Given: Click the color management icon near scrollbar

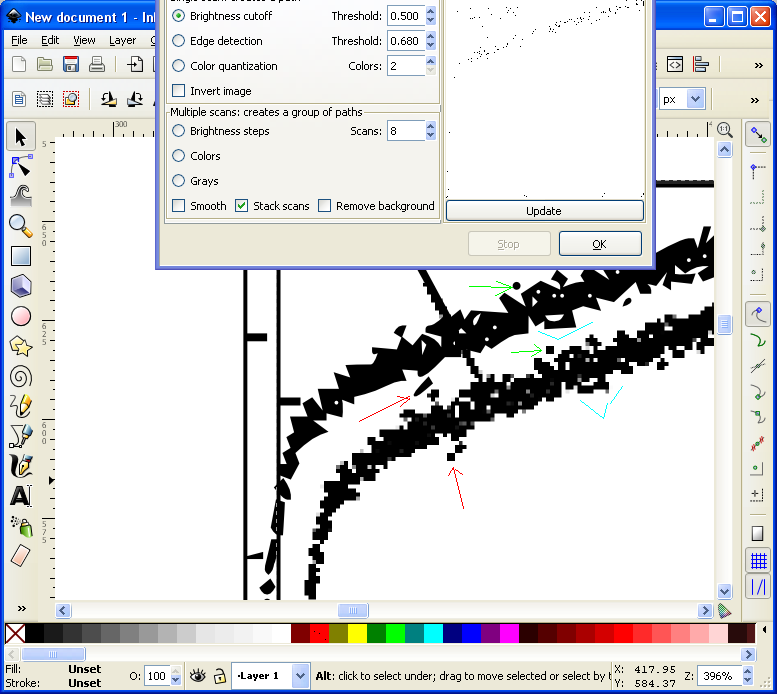Looking at the screenshot, I should pyautogui.click(x=724, y=611).
